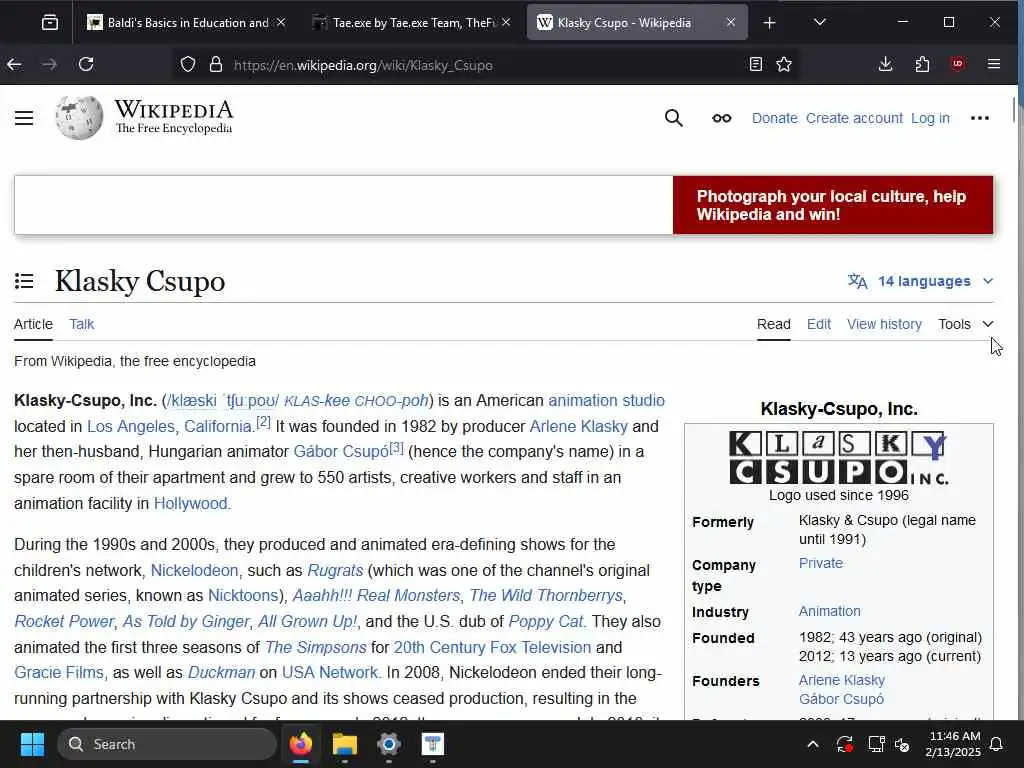Click Firefox taskbar icon
This screenshot has width=1024, height=768.
click(301, 744)
